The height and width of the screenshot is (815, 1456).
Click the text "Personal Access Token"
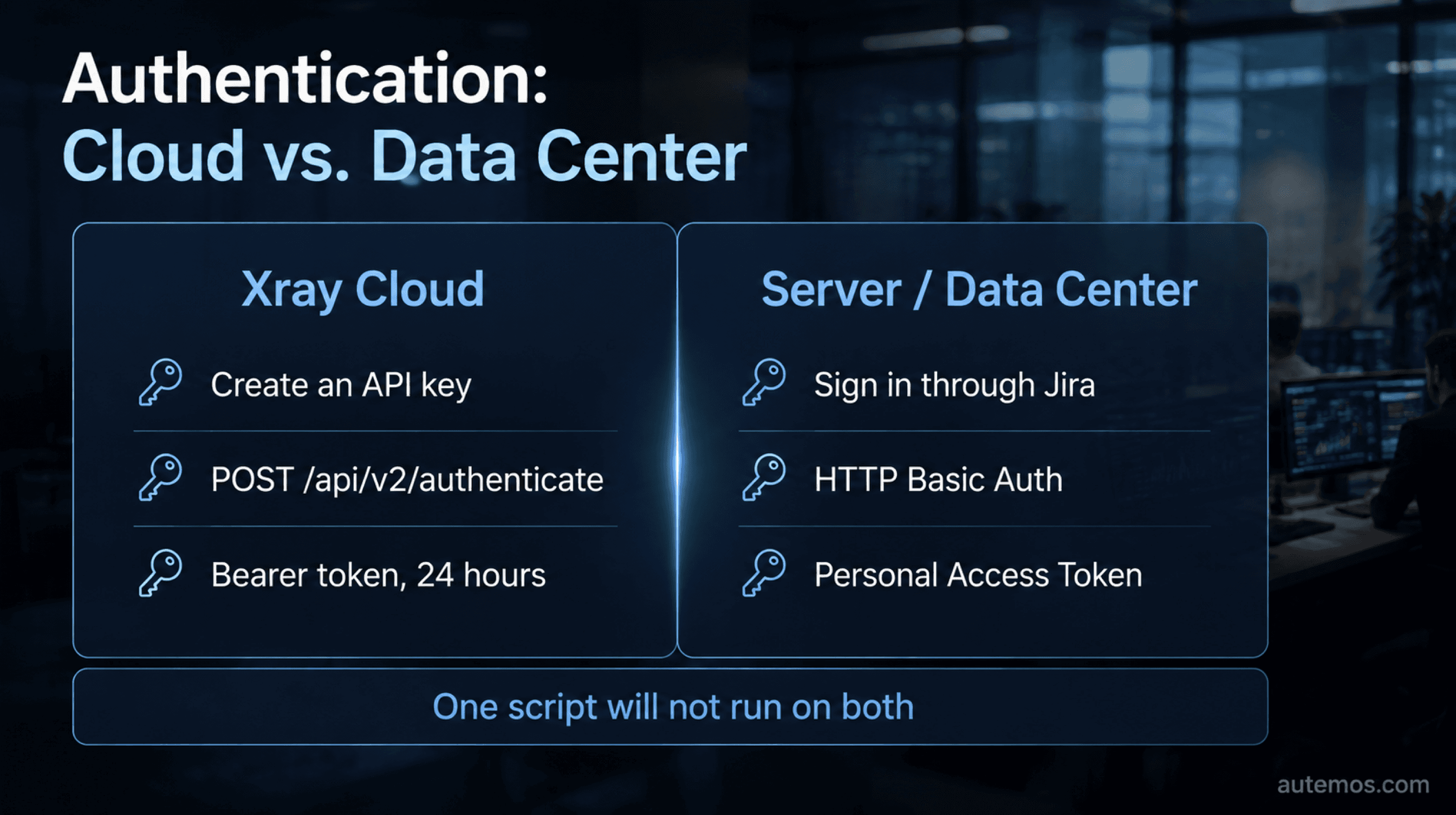point(978,575)
